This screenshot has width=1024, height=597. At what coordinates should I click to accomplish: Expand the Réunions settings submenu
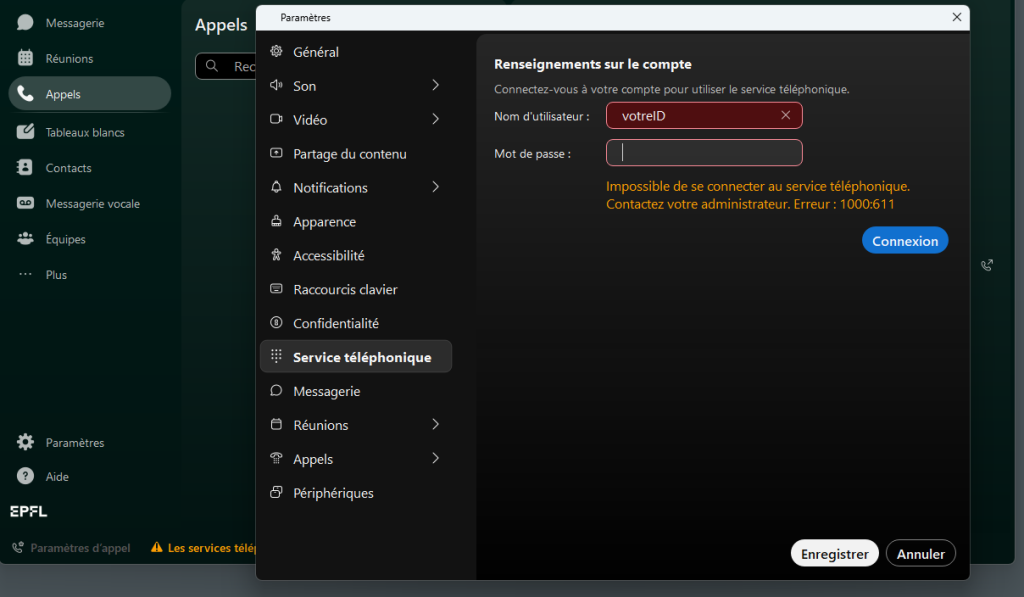[x=436, y=425]
